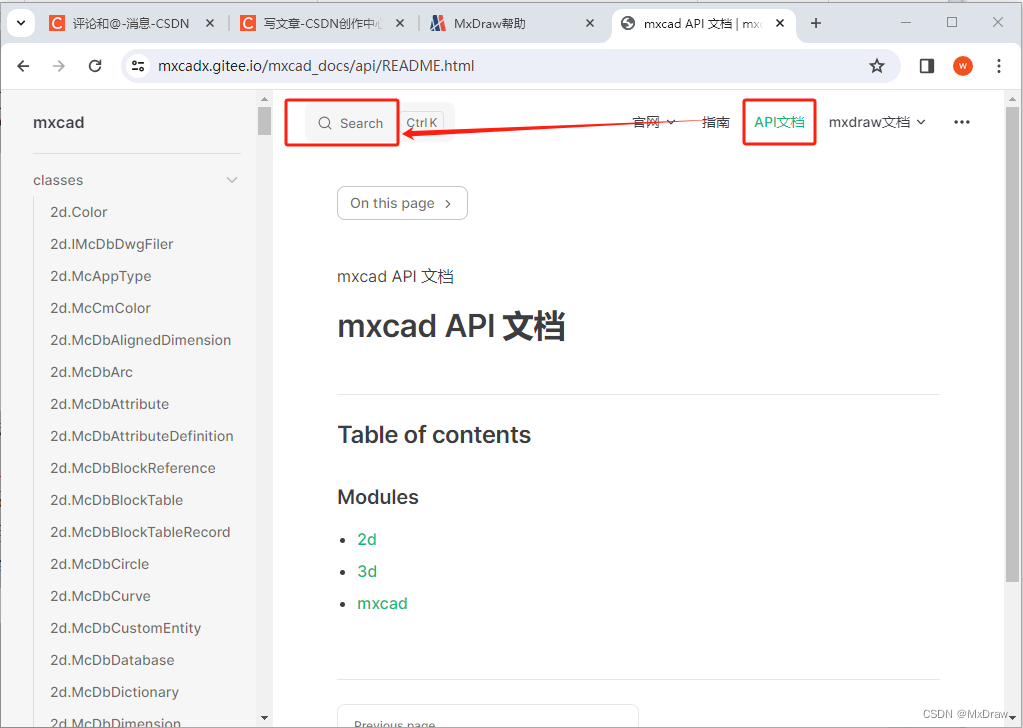Reload the page with refresh icon
Image resolution: width=1023 pixels, height=728 pixels.
click(x=95, y=66)
